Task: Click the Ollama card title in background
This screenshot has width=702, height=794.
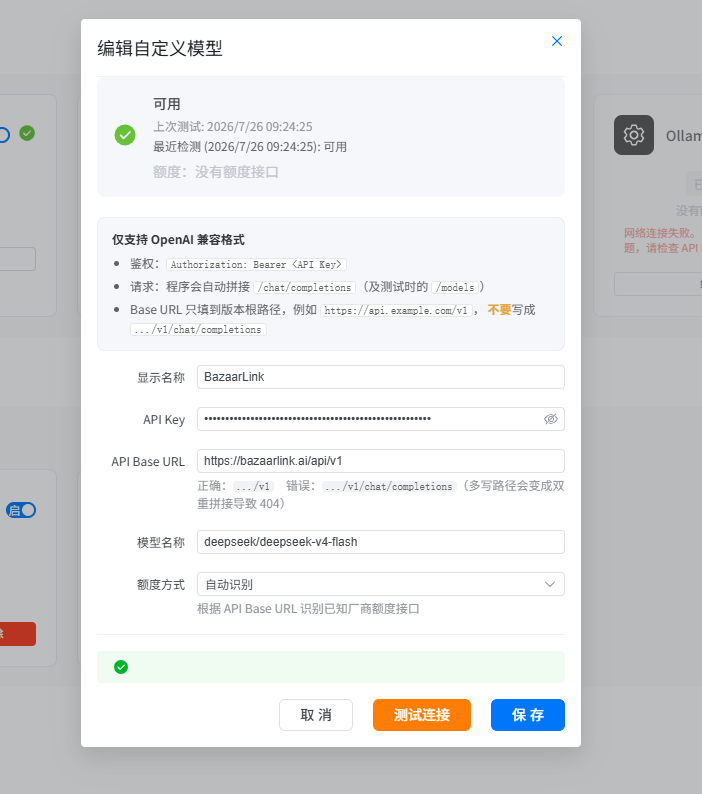Action: tap(684, 136)
